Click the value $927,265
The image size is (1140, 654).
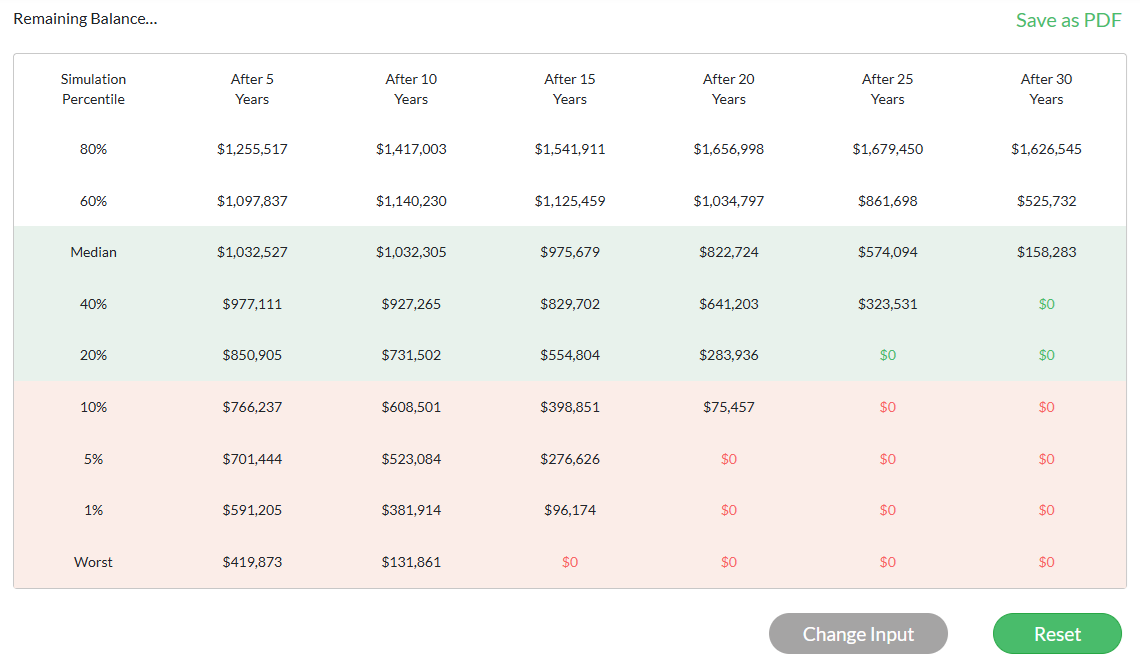pos(411,304)
